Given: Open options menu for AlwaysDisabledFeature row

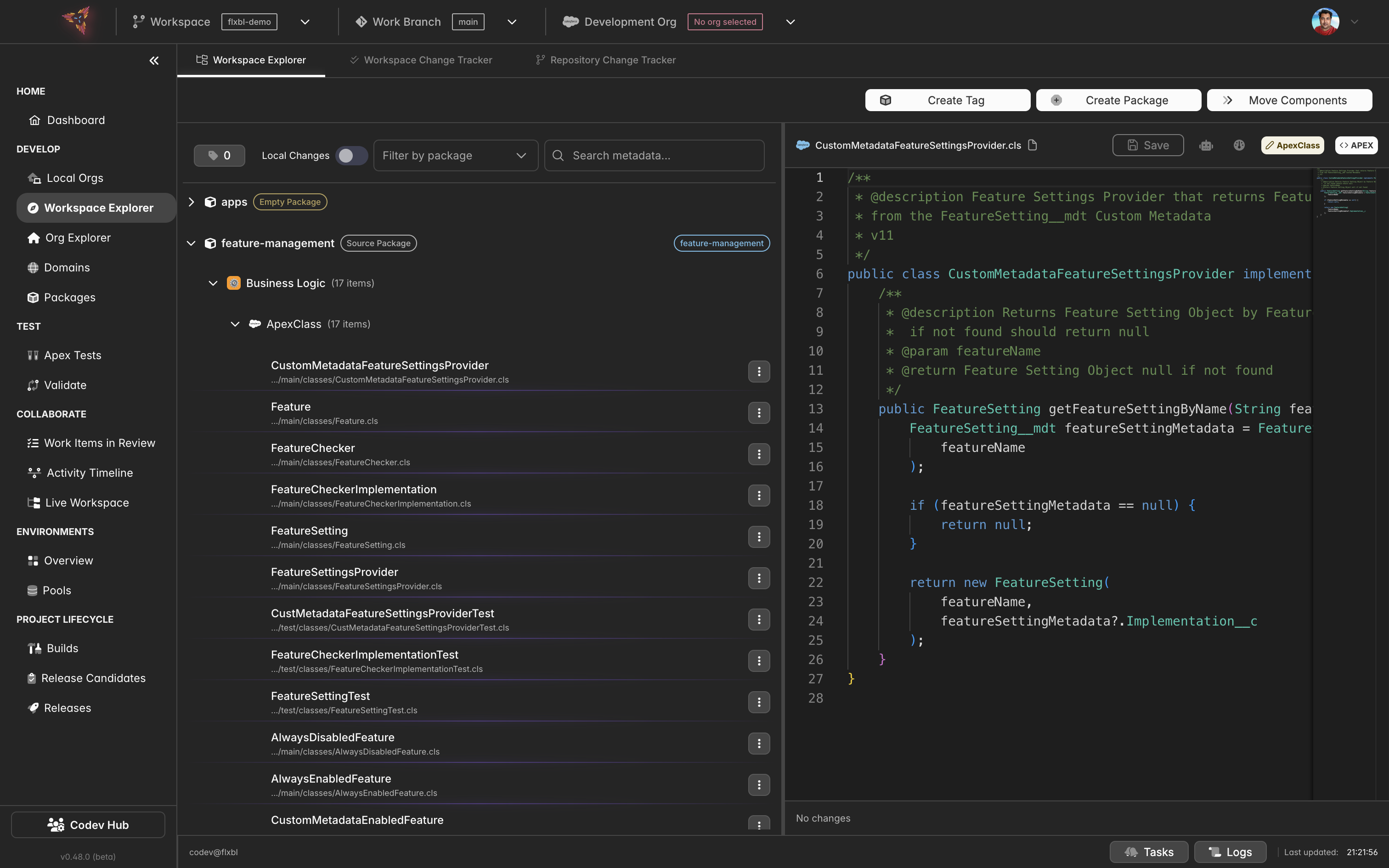Looking at the screenshot, I should 759,744.
